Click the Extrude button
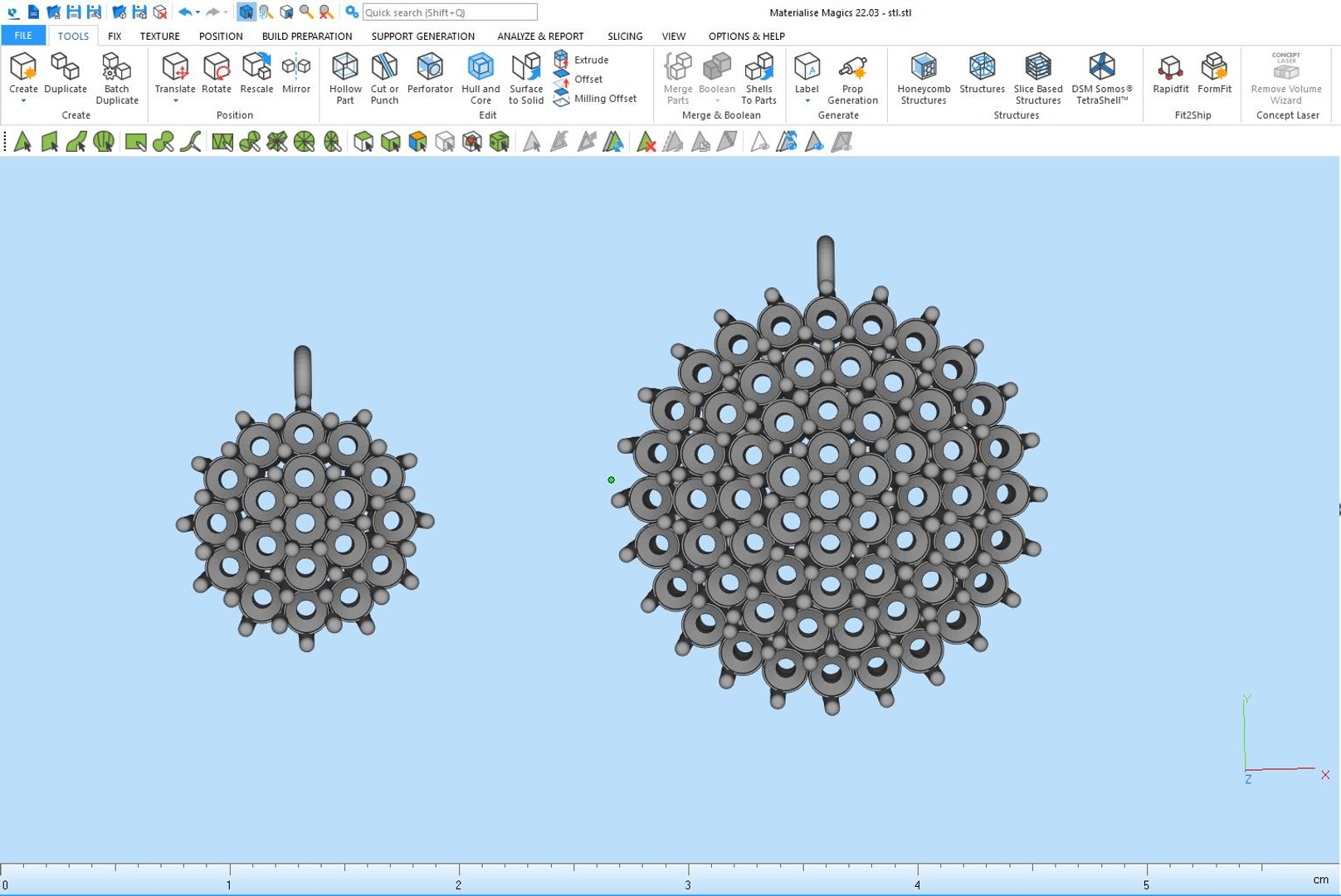This screenshot has height=896, width=1341. [x=582, y=60]
